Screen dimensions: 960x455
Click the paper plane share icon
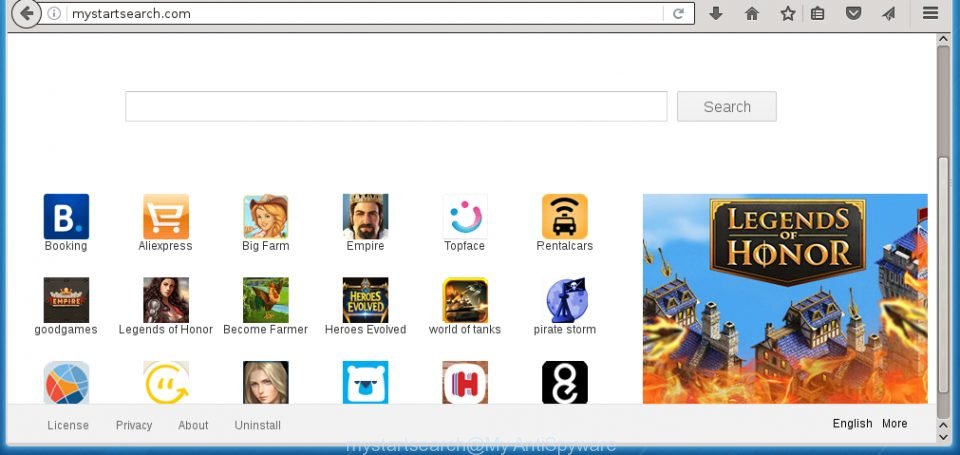click(x=889, y=13)
